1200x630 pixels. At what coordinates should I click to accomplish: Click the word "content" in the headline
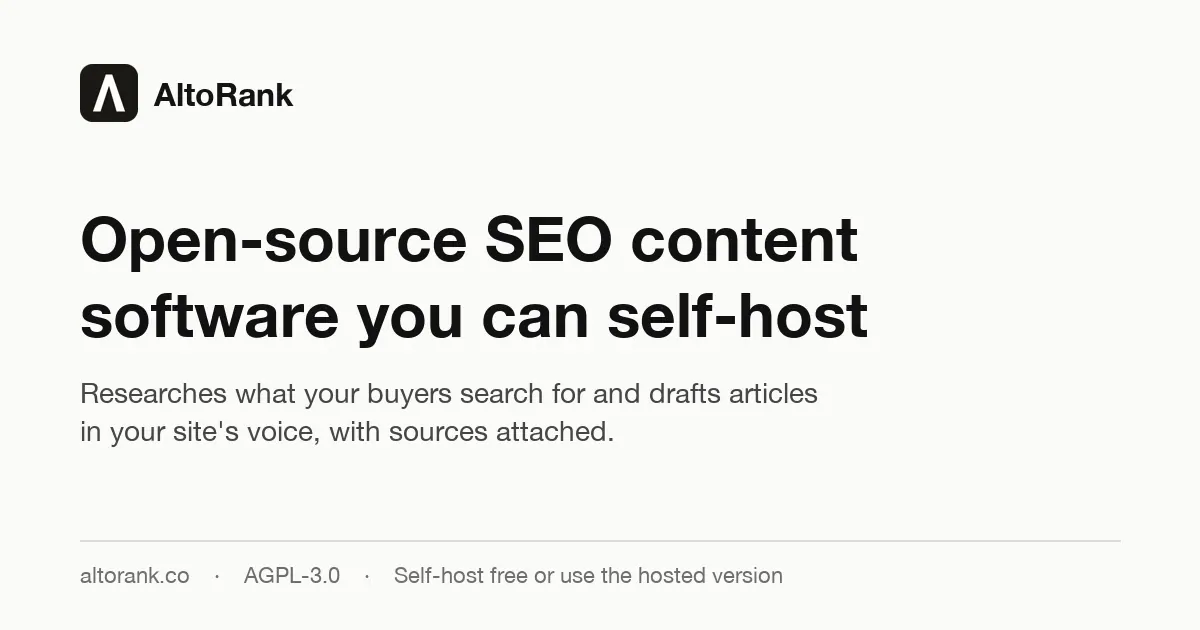[x=744, y=241]
